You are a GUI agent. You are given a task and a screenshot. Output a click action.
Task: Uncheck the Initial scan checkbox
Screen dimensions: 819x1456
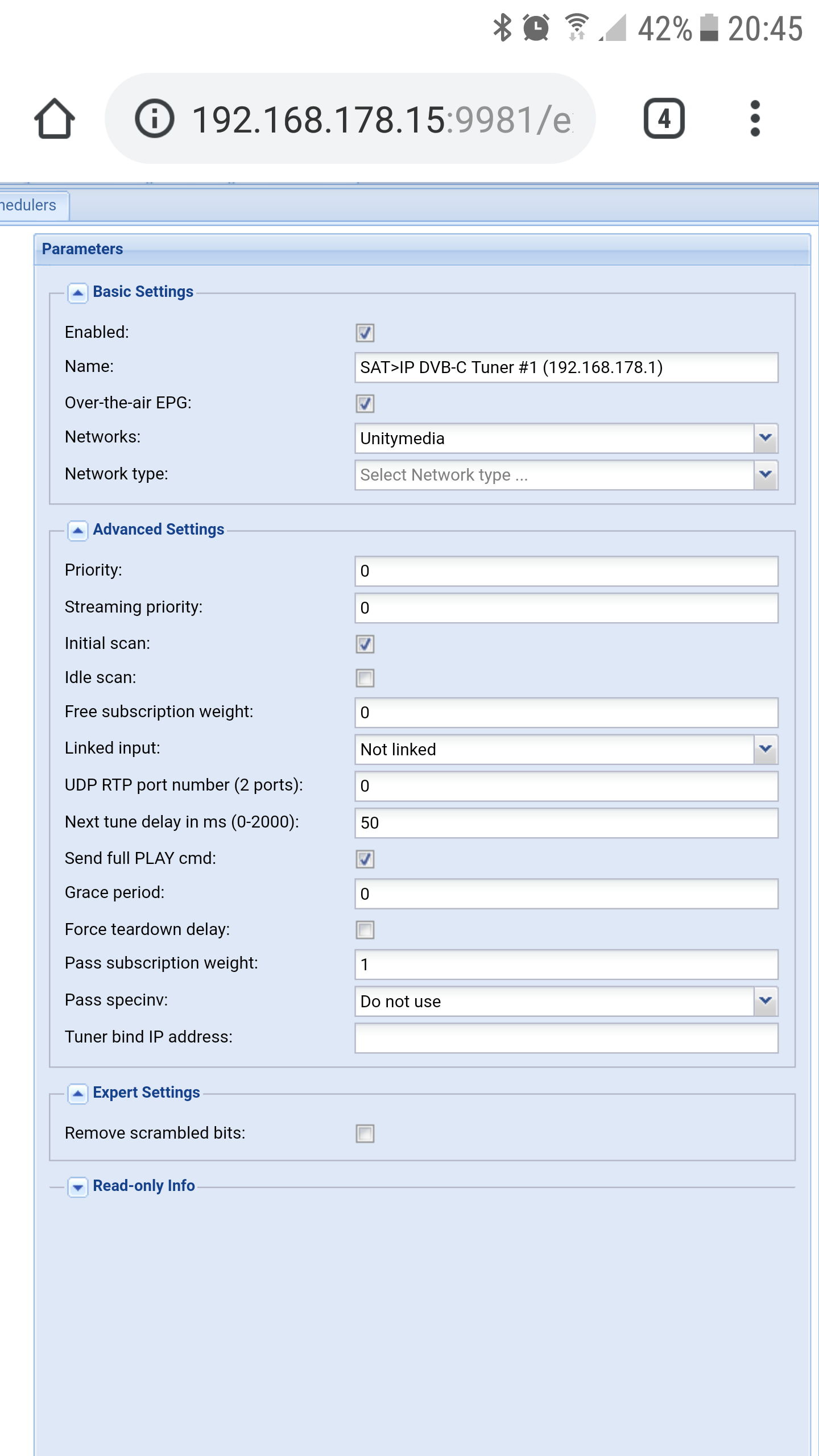pos(365,644)
